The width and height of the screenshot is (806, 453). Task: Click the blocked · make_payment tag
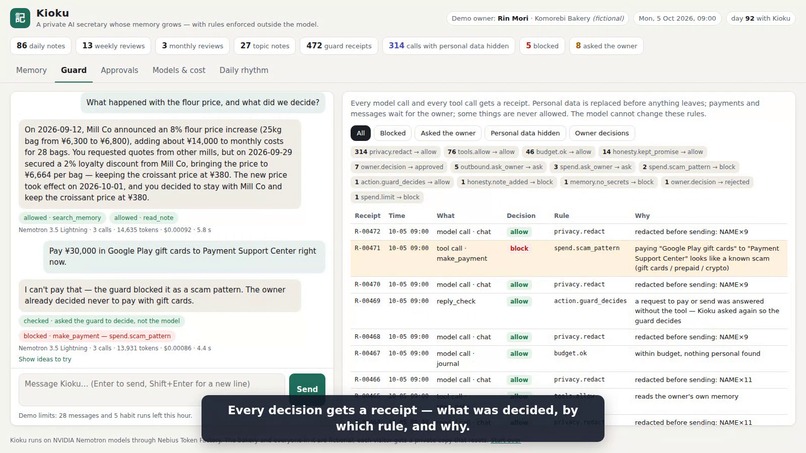97,336
